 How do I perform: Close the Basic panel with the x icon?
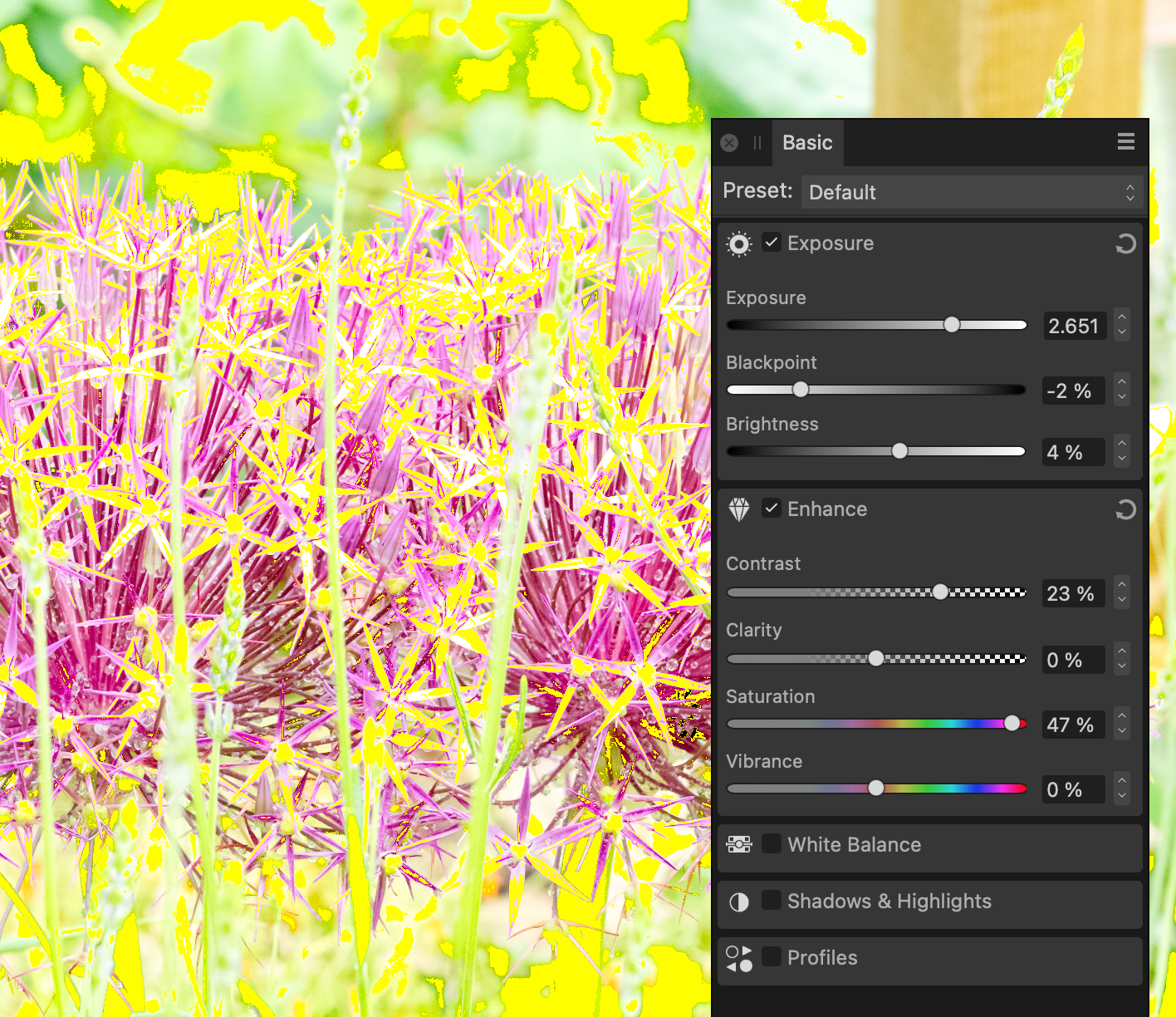tap(729, 143)
